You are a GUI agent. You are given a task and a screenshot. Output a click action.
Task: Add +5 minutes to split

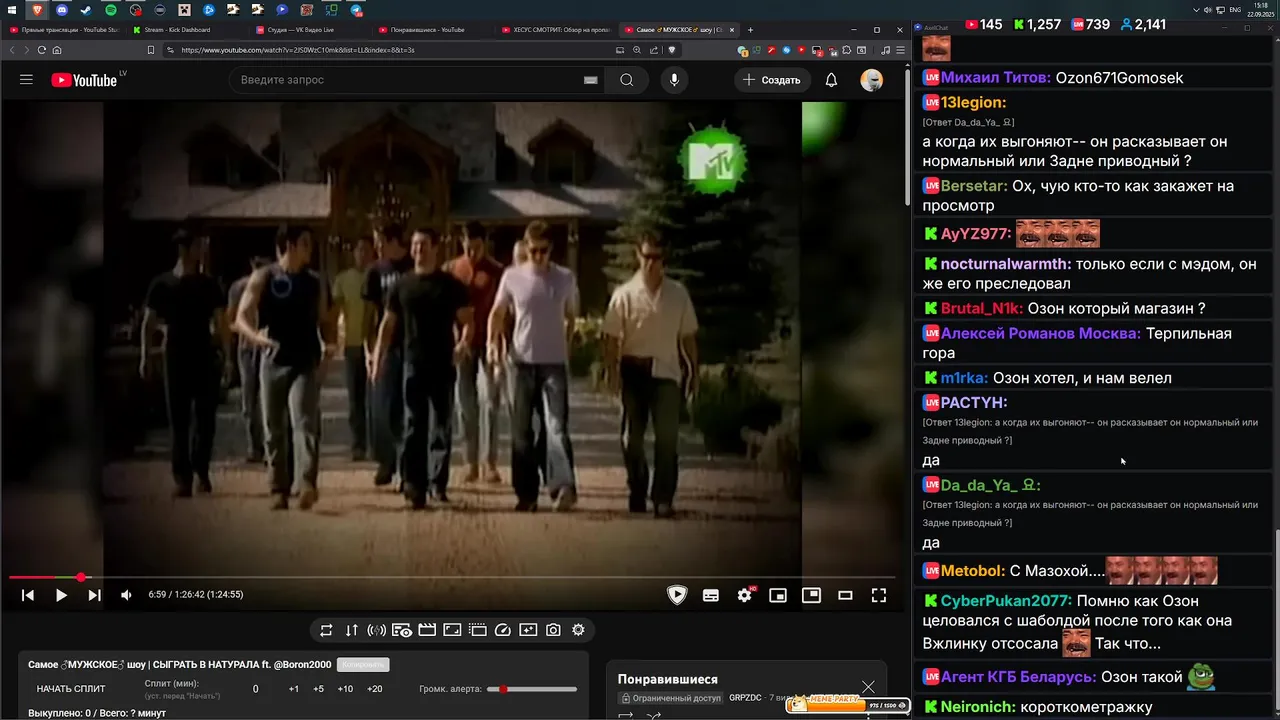318,689
